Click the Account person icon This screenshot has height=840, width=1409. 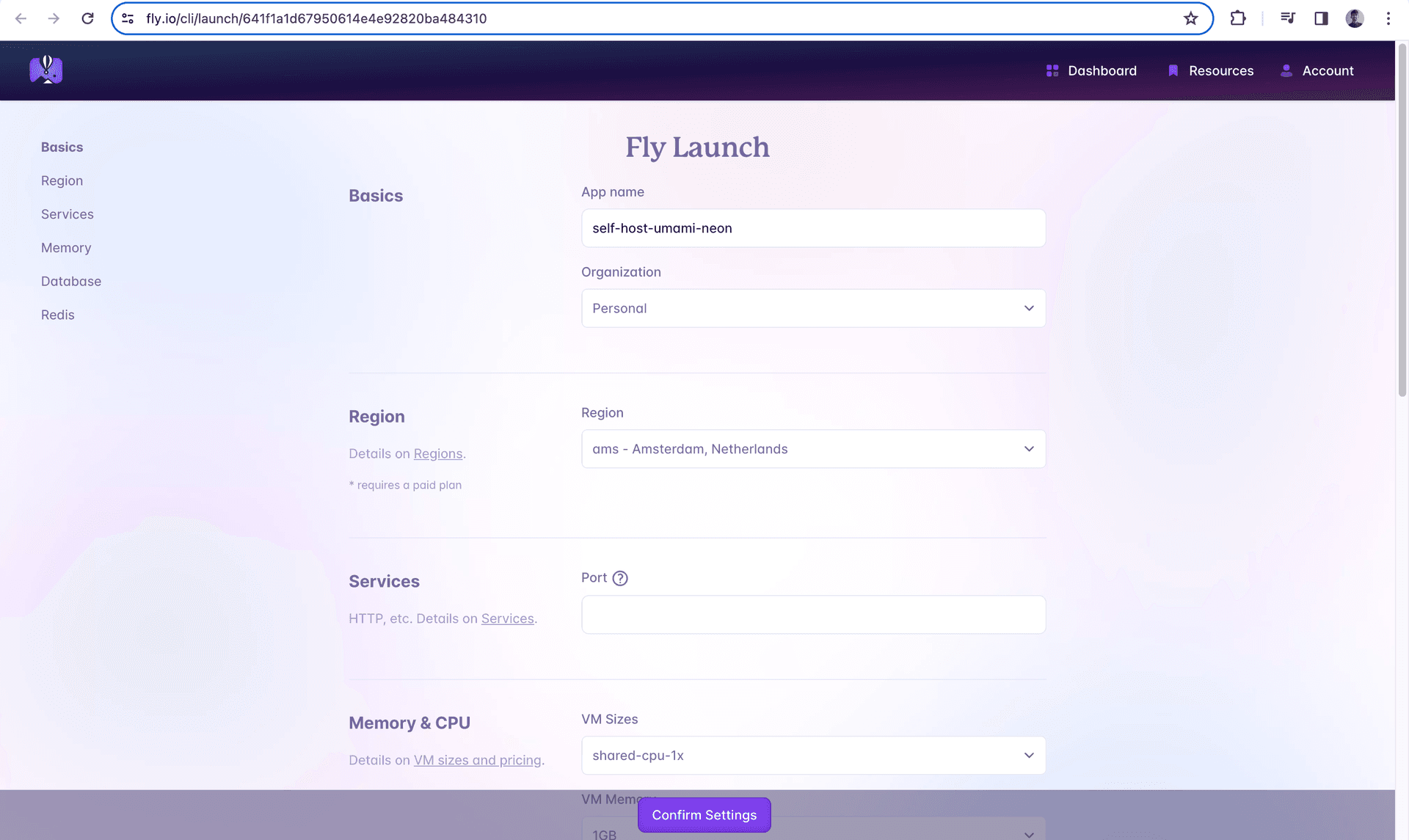tap(1285, 70)
